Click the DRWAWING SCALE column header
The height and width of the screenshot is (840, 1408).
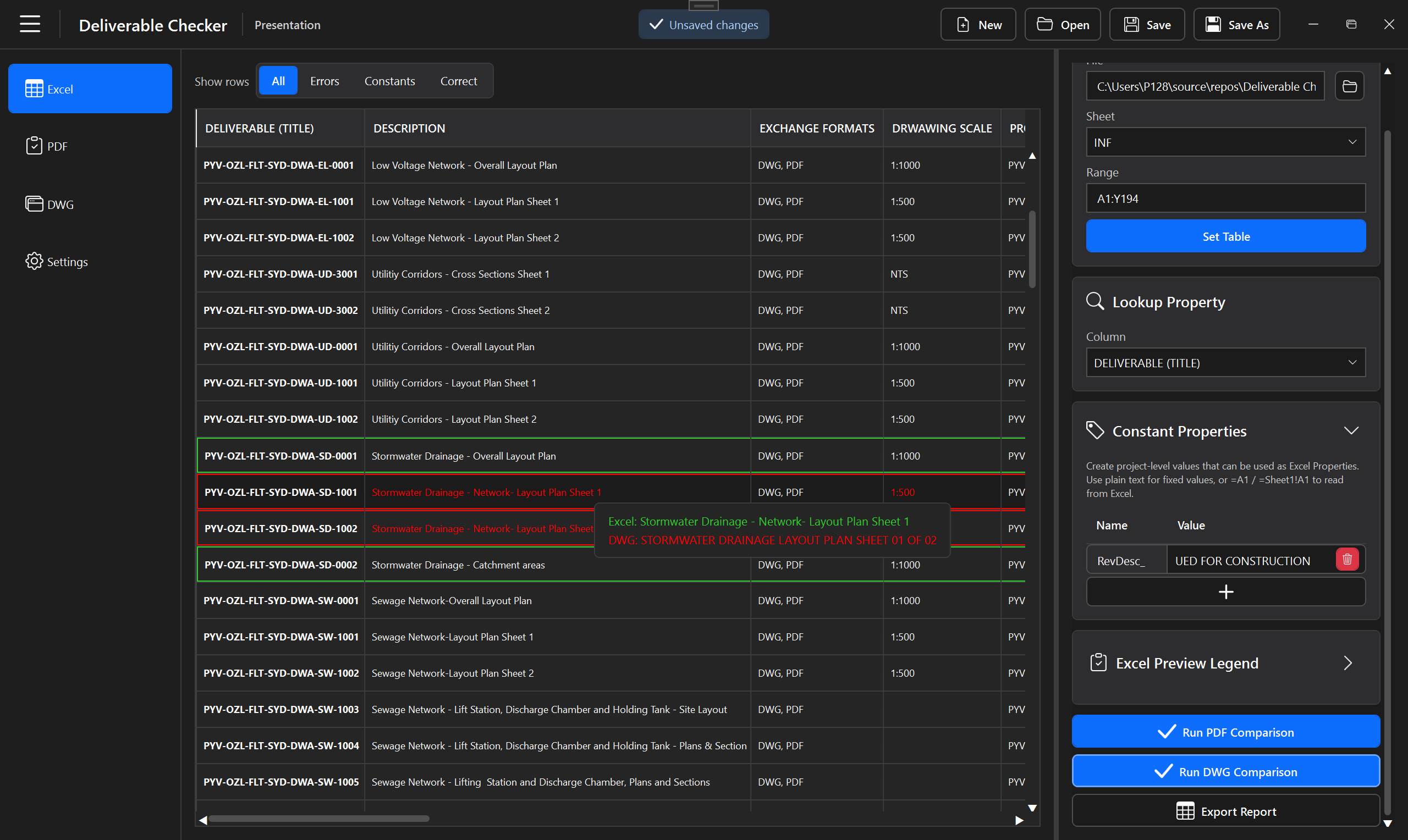(942, 128)
